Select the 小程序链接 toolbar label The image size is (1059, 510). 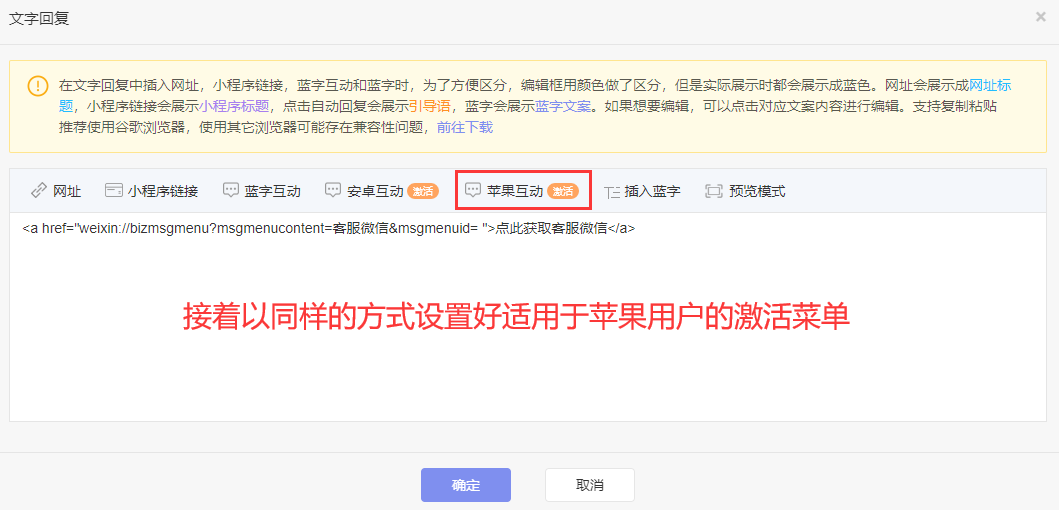[x=163, y=191]
